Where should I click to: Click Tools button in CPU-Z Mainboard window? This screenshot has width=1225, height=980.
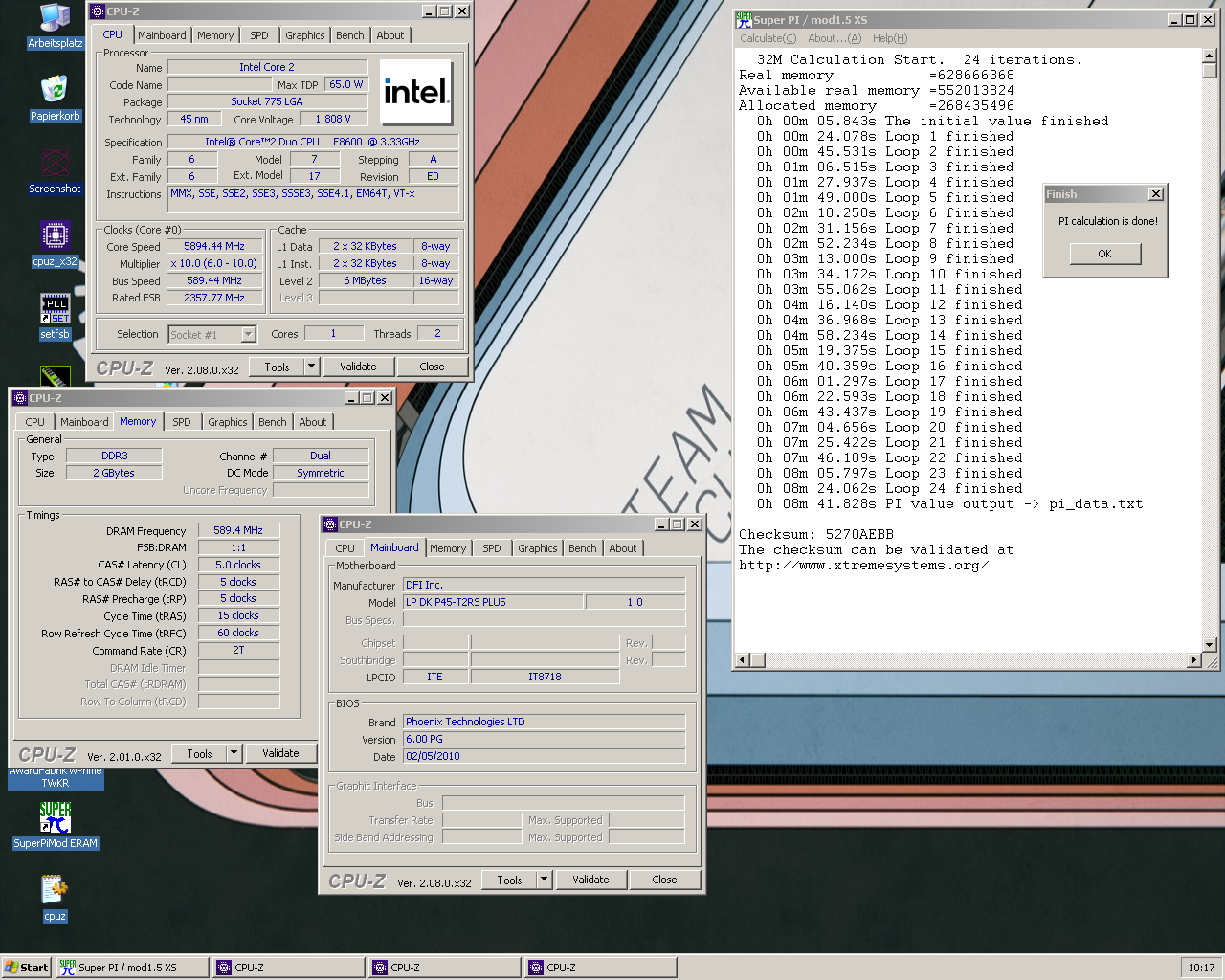point(510,880)
